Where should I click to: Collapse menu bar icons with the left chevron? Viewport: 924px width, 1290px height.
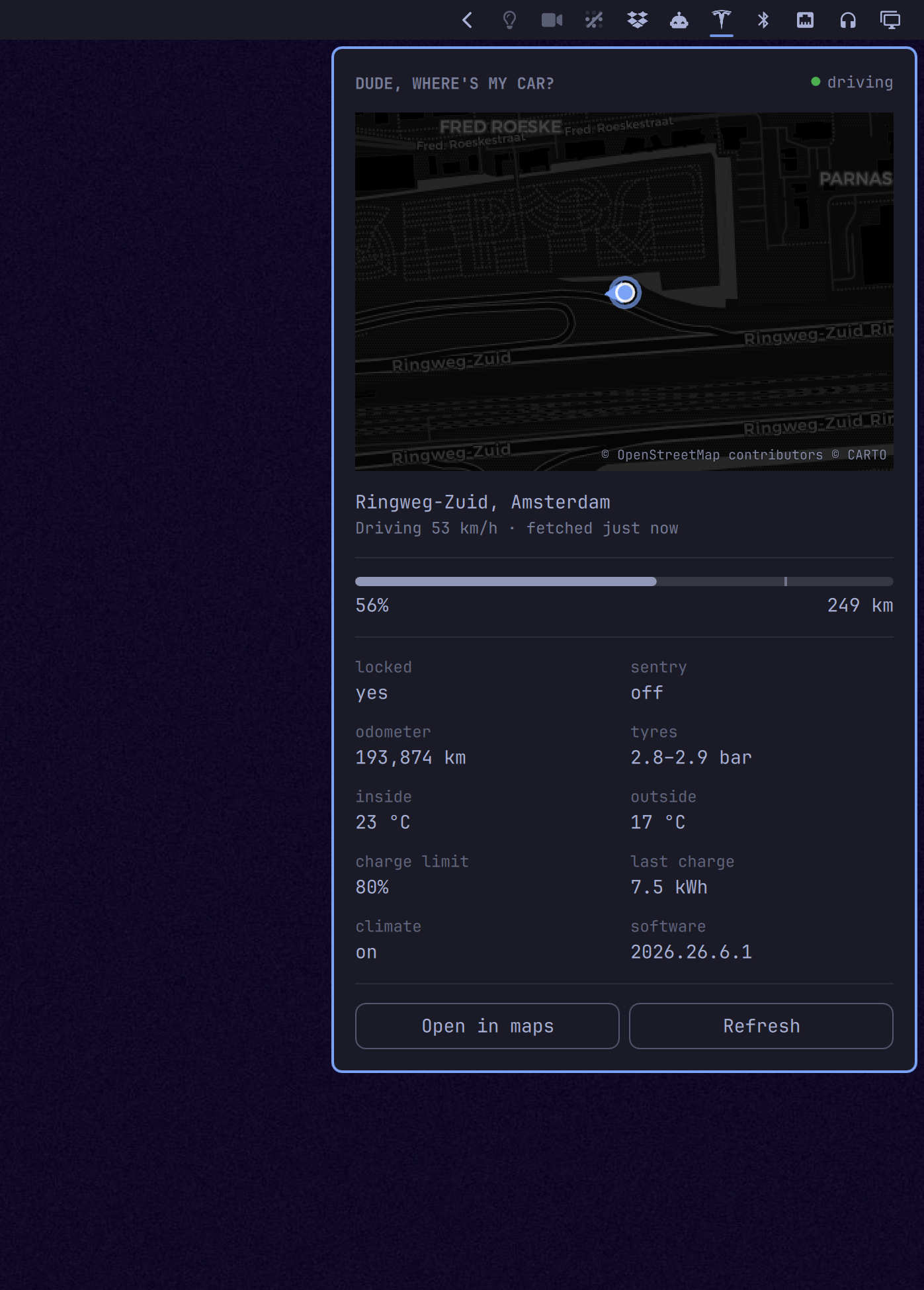coord(468,20)
